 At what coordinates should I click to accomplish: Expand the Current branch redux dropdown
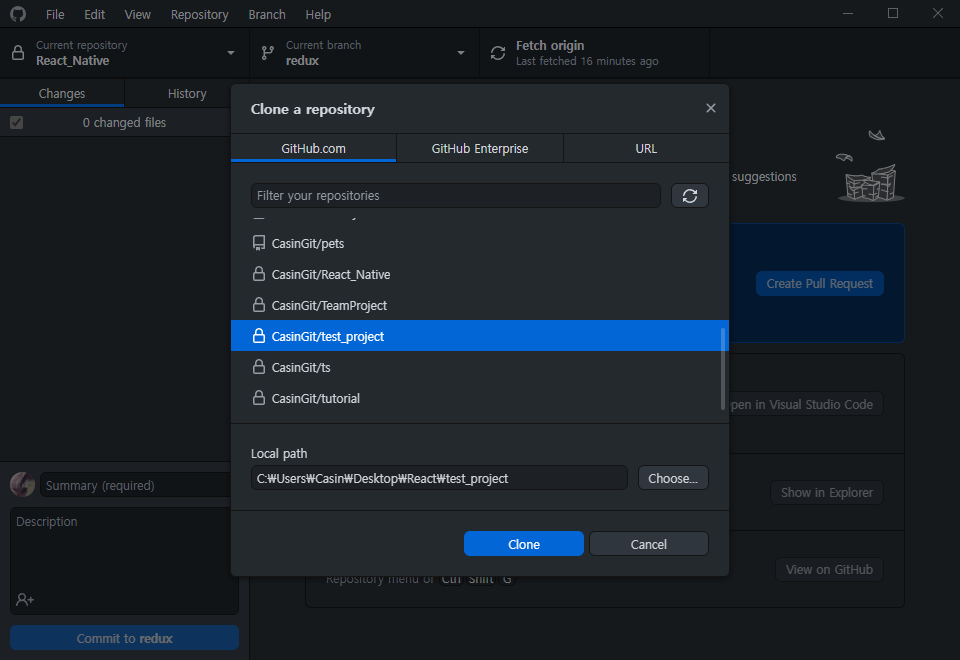pyautogui.click(x=461, y=53)
